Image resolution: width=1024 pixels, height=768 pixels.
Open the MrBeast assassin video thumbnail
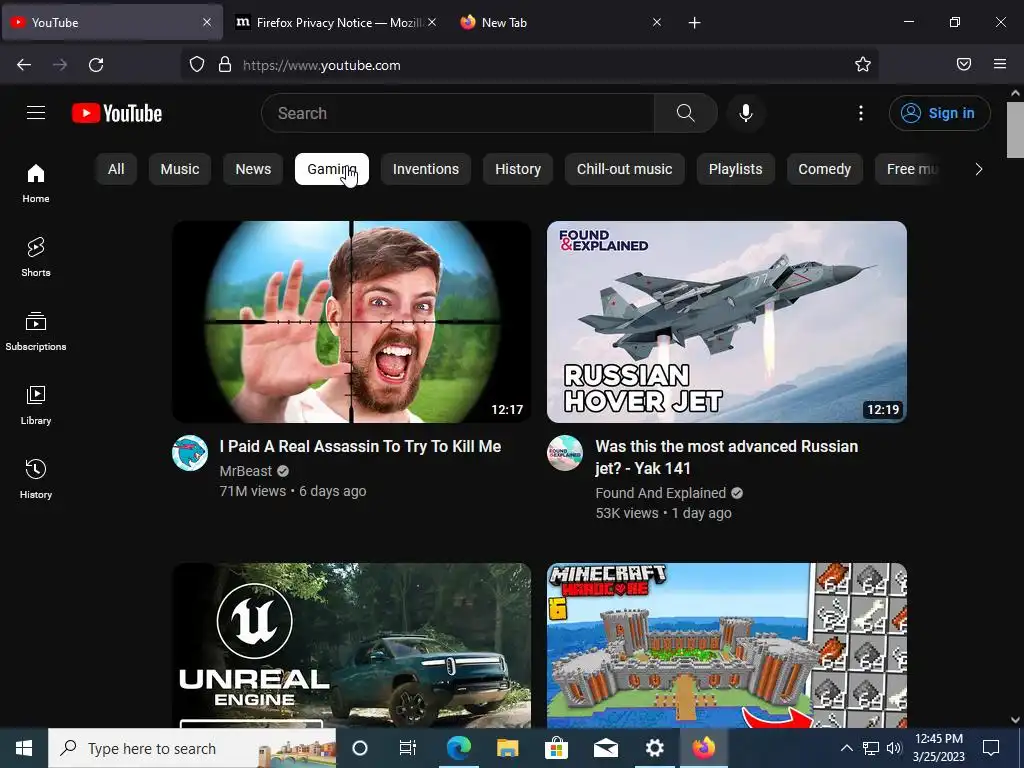click(x=351, y=322)
